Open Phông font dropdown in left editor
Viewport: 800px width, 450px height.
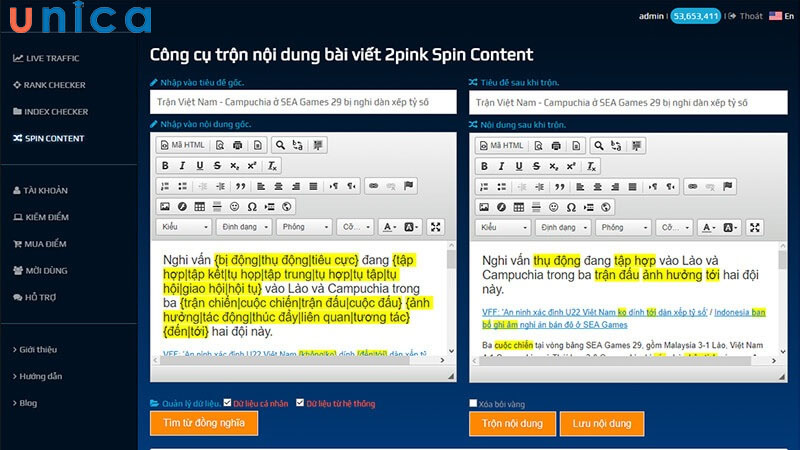tap(304, 227)
